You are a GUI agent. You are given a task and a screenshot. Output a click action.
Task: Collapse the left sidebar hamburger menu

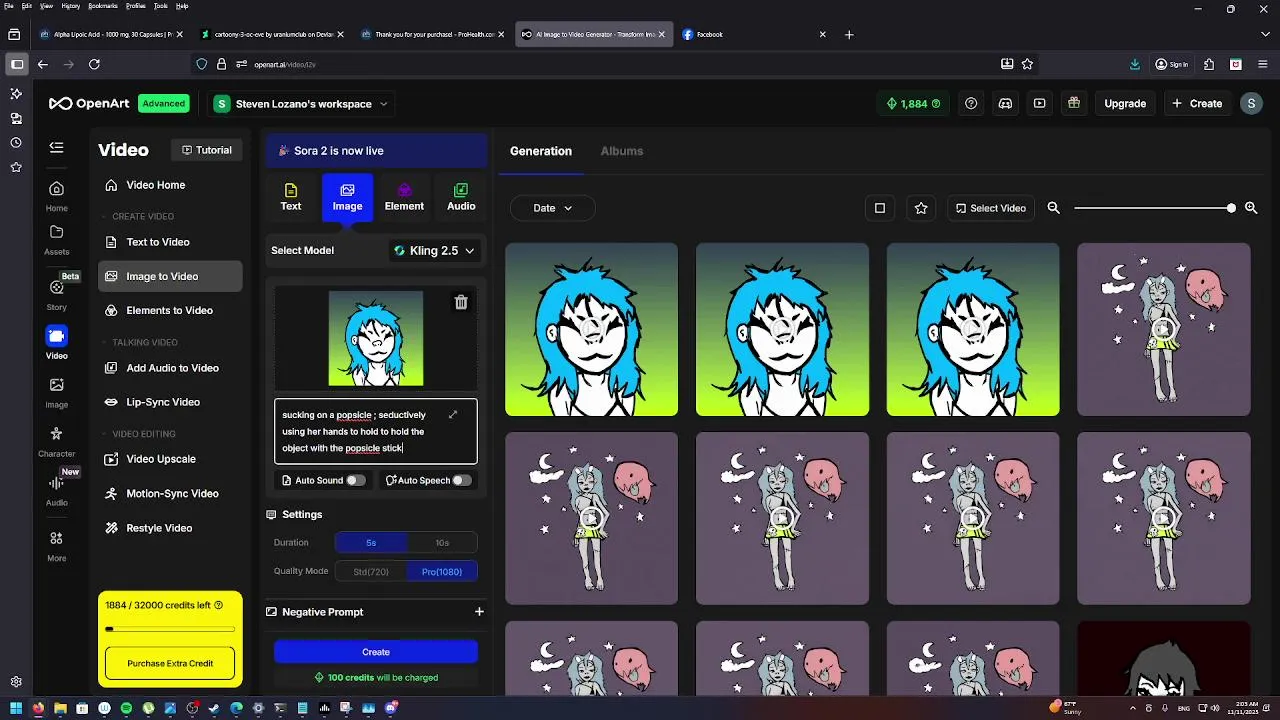coord(56,147)
